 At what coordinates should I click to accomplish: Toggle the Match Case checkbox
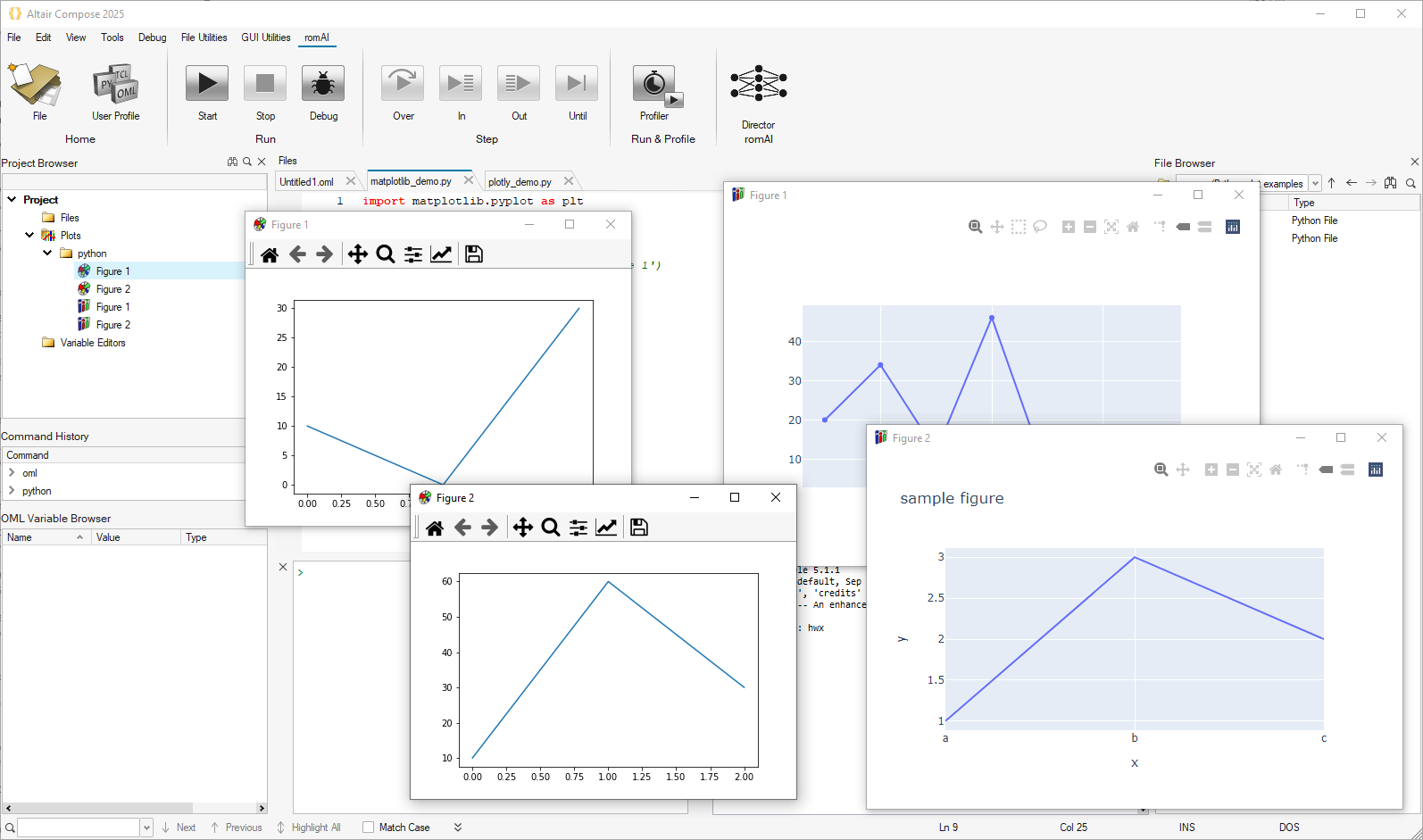point(368,828)
